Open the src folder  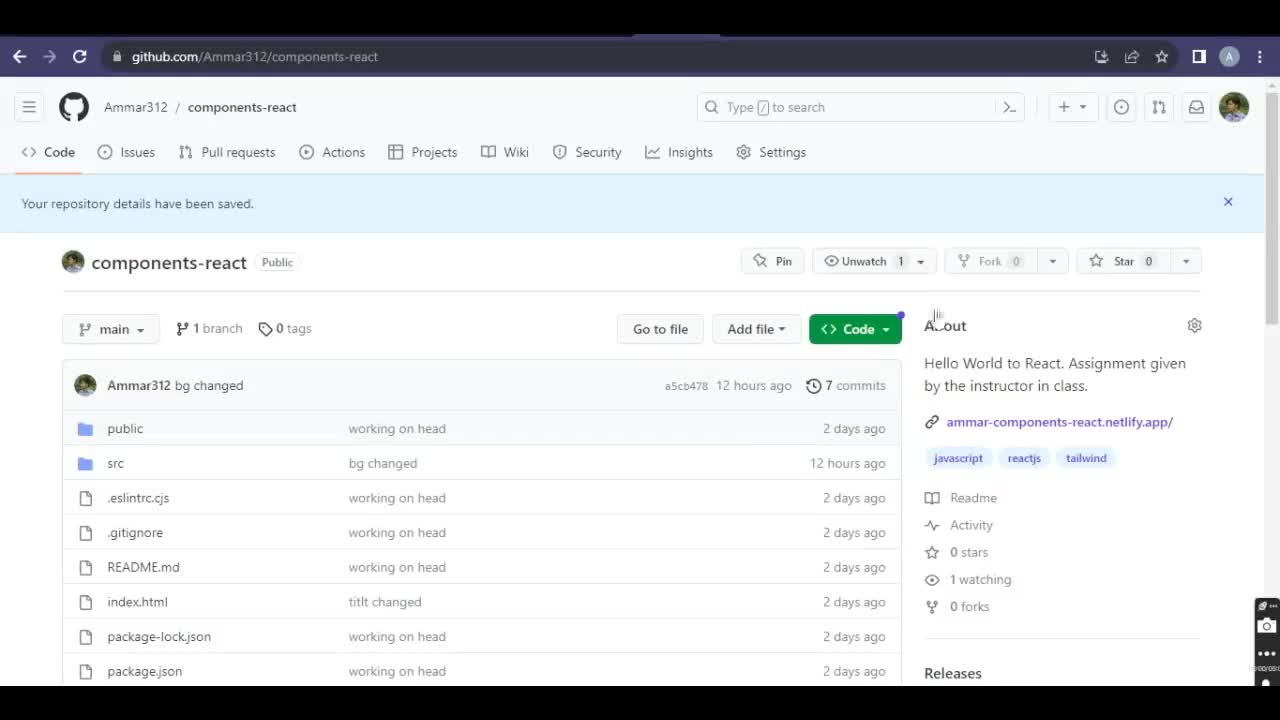tap(115, 463)
